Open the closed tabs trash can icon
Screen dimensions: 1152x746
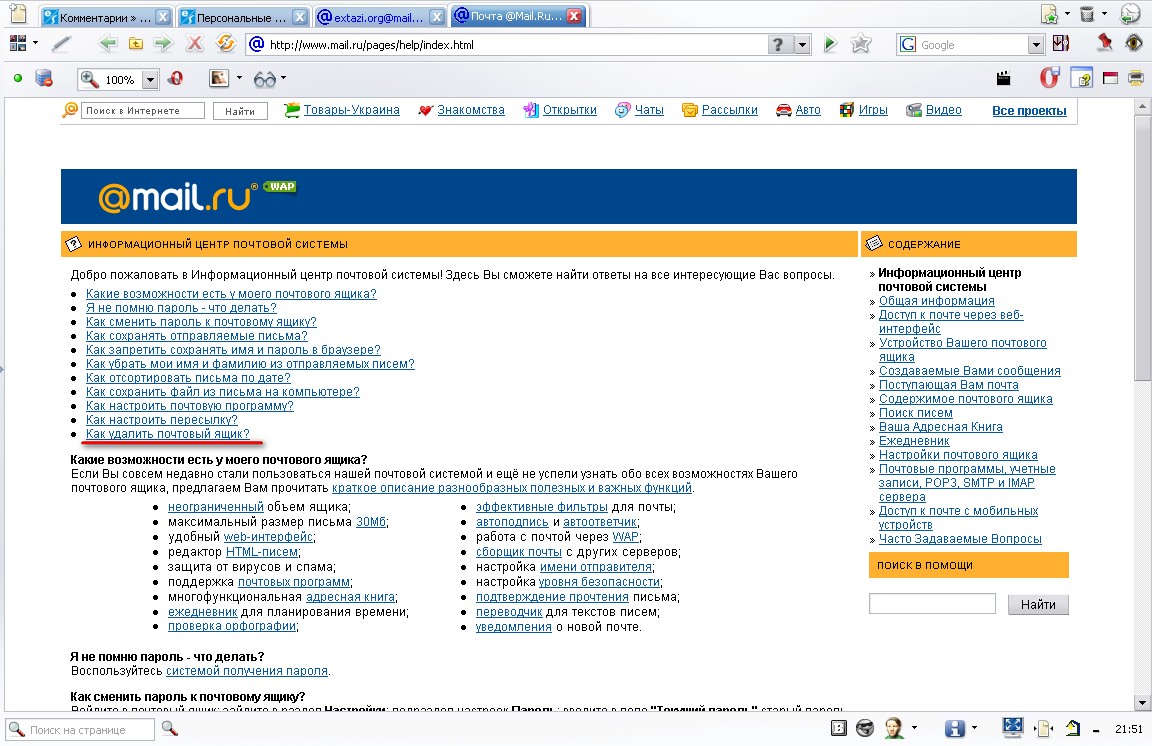click(x=1087, y=14)
